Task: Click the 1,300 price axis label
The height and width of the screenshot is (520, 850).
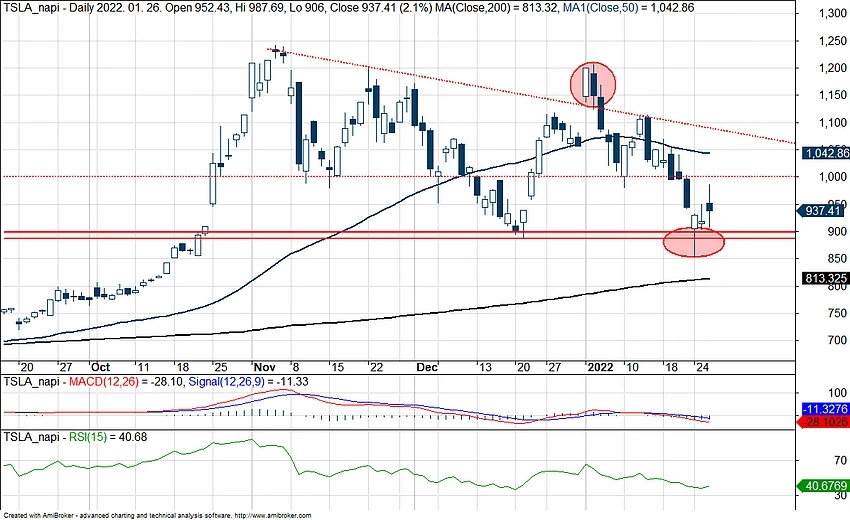Action: click(831, 13)
